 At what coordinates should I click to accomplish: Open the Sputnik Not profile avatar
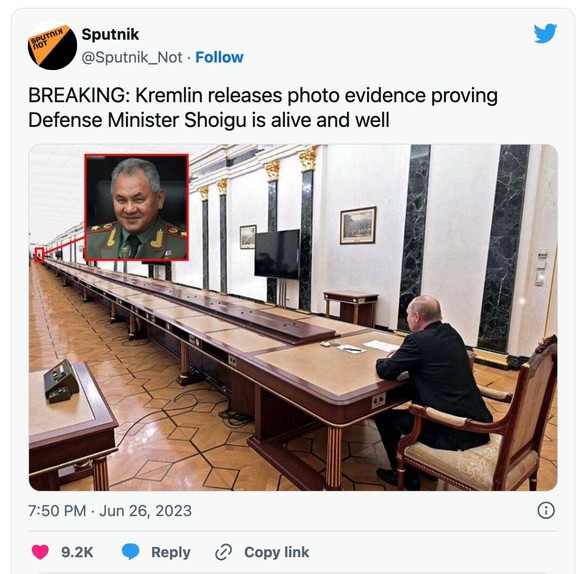click(52, 46)
